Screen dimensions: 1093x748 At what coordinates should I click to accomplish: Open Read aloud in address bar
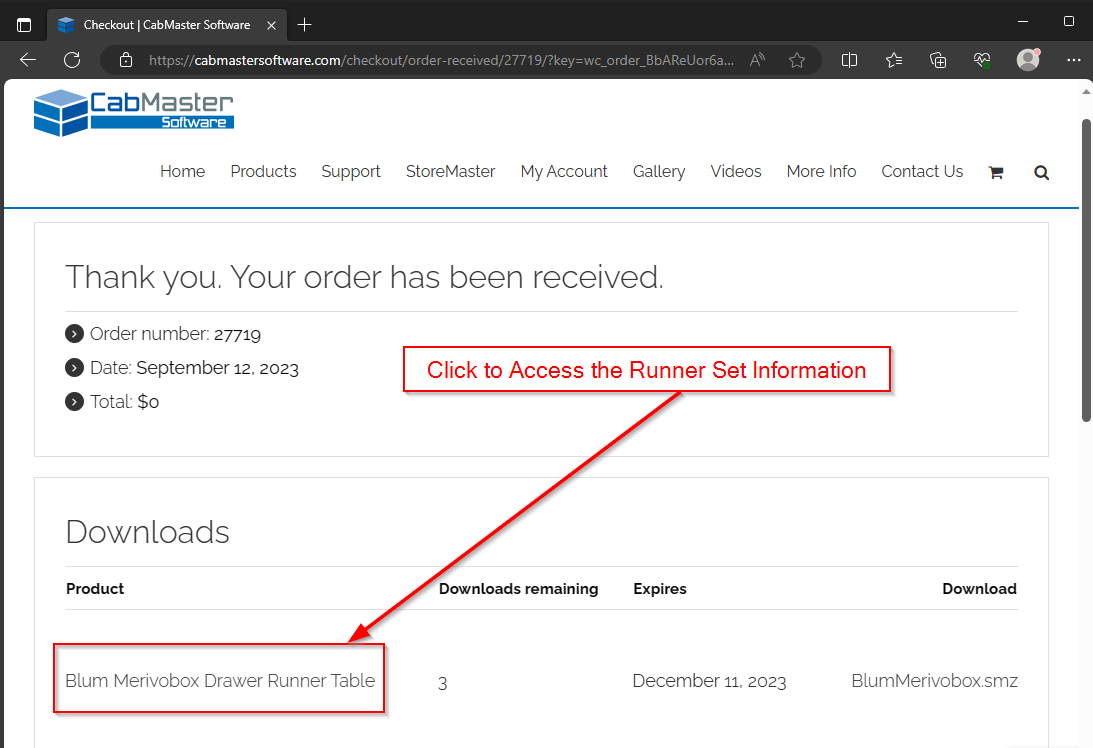757,60
